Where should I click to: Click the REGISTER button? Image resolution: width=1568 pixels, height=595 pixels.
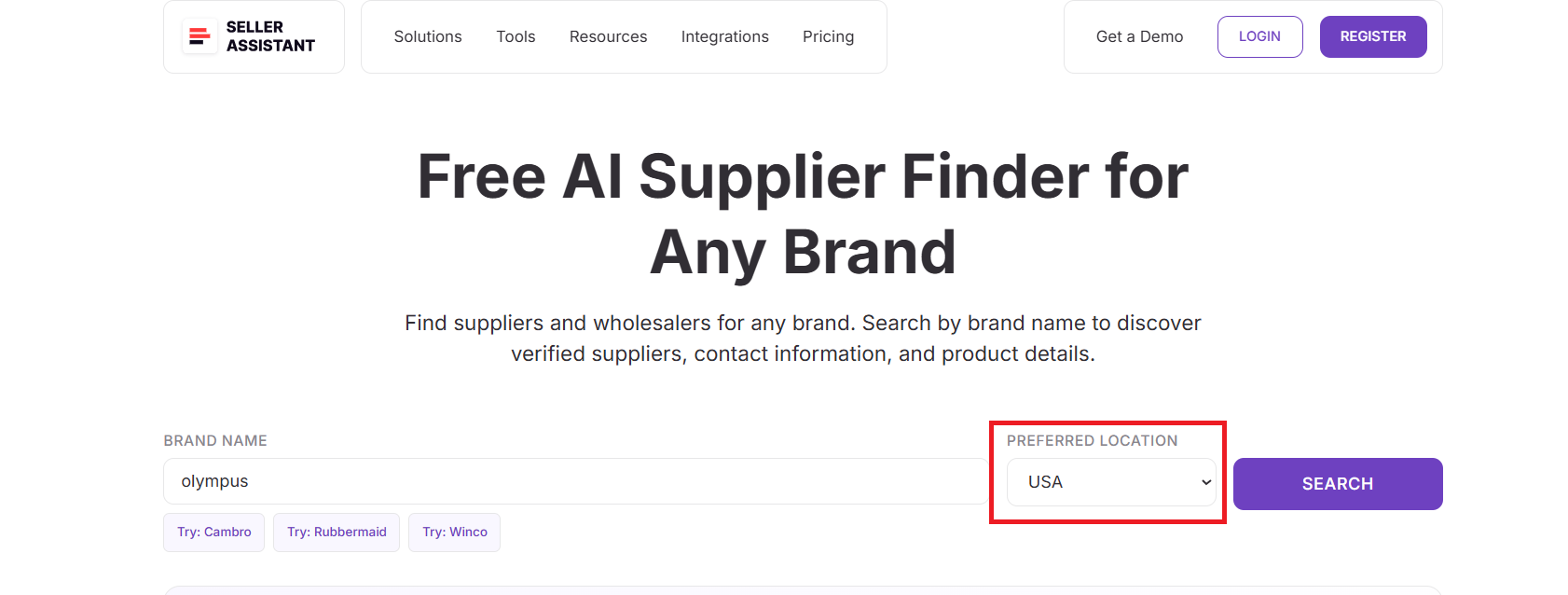(x=1372, y=36)
